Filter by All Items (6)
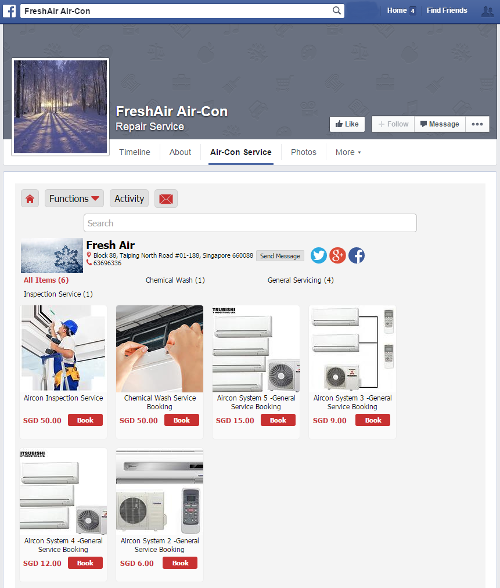The height and width of the screenshot is (588, 500). pyautogui.click(x=46, y=280)
